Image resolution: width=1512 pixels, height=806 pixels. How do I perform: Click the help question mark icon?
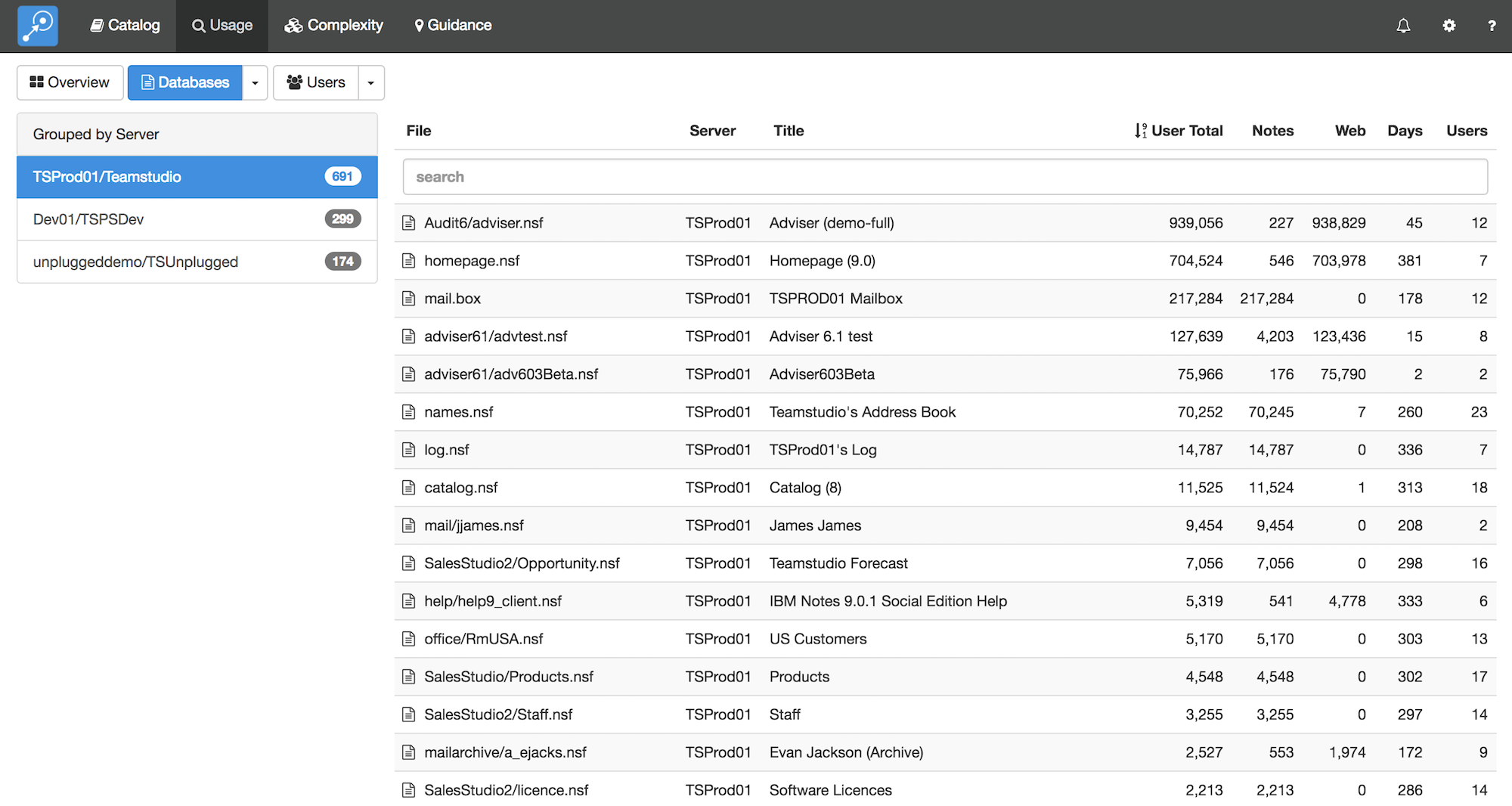point(1492,26)
